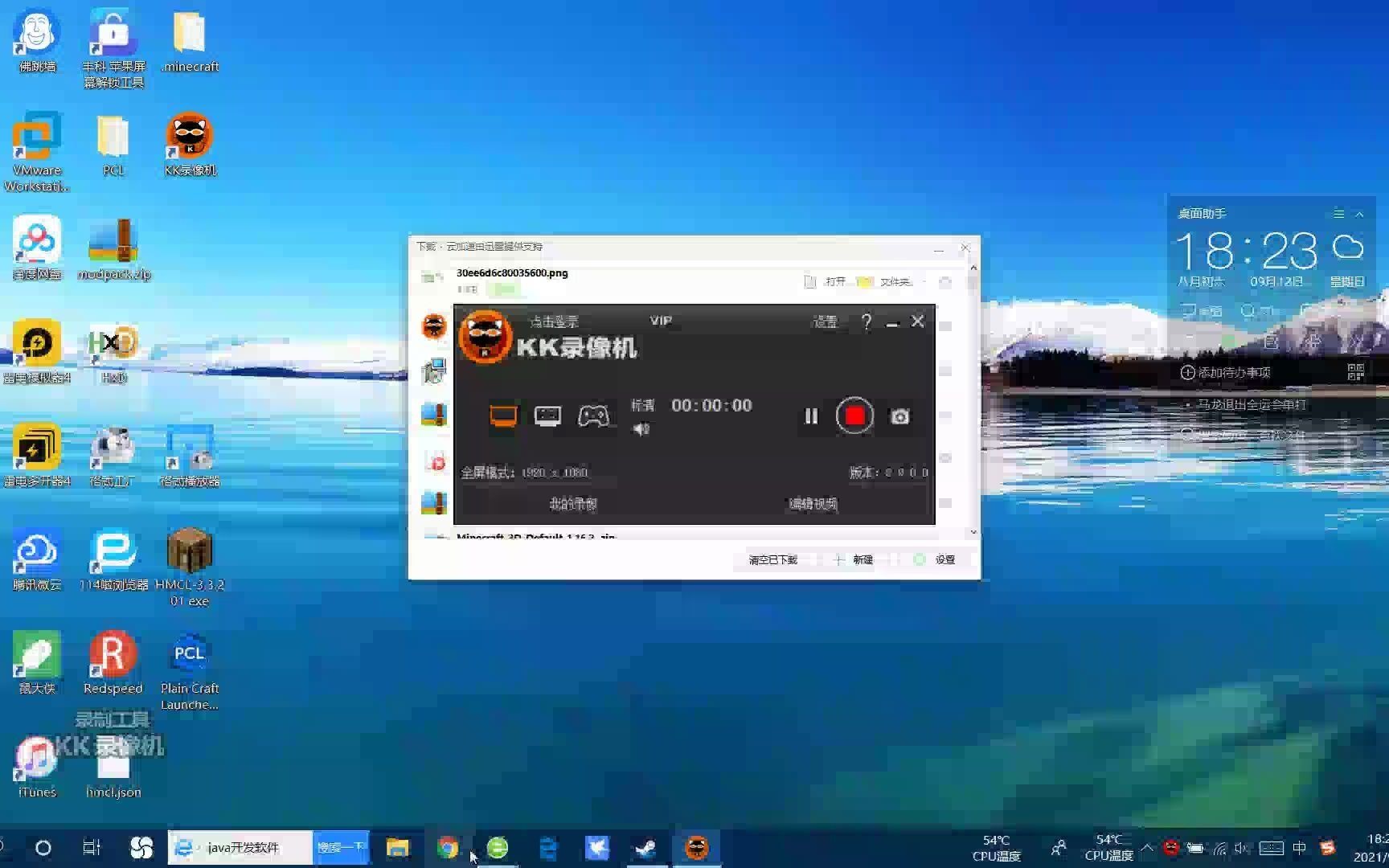Click weather cloud icon in widget
The width and height of the screenshot is (1389, 868).
(1348, 248)
